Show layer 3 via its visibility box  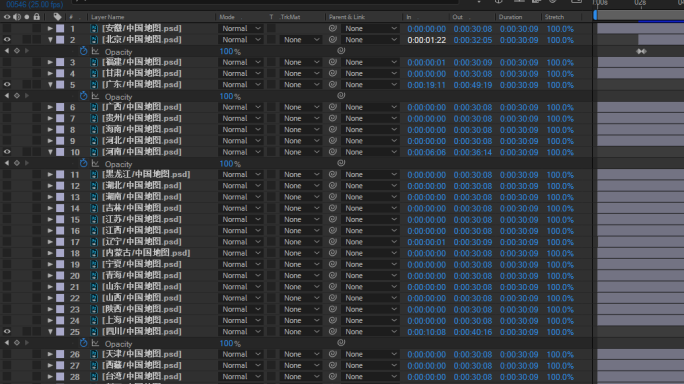click(7, 62)
